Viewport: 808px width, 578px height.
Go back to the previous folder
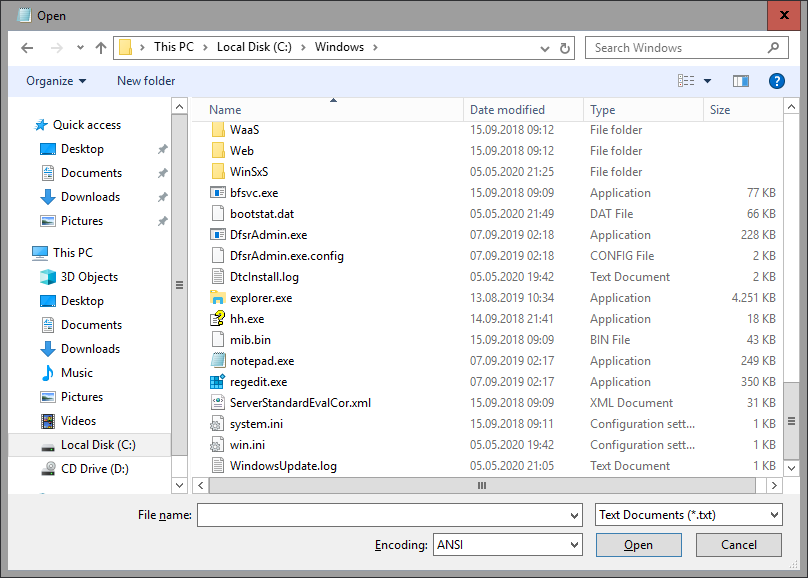click(27, 47)
